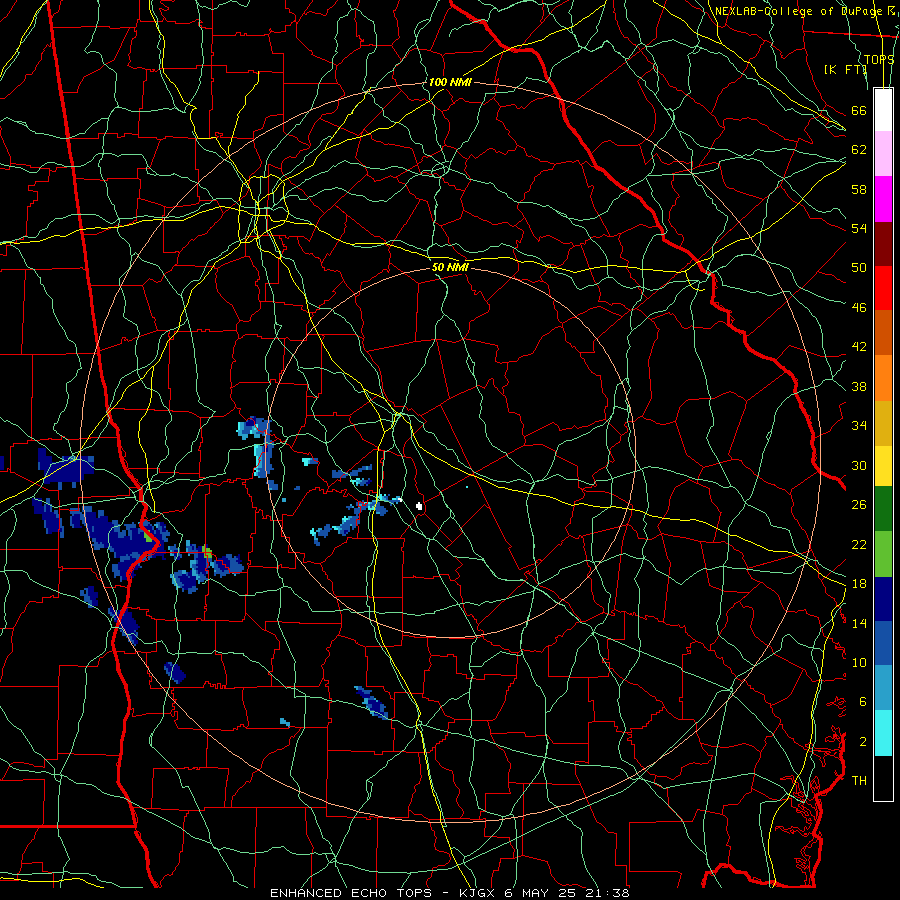Screen dimensions: 900x900
Task: Click the white radar site marker
Action: [420, 506]
